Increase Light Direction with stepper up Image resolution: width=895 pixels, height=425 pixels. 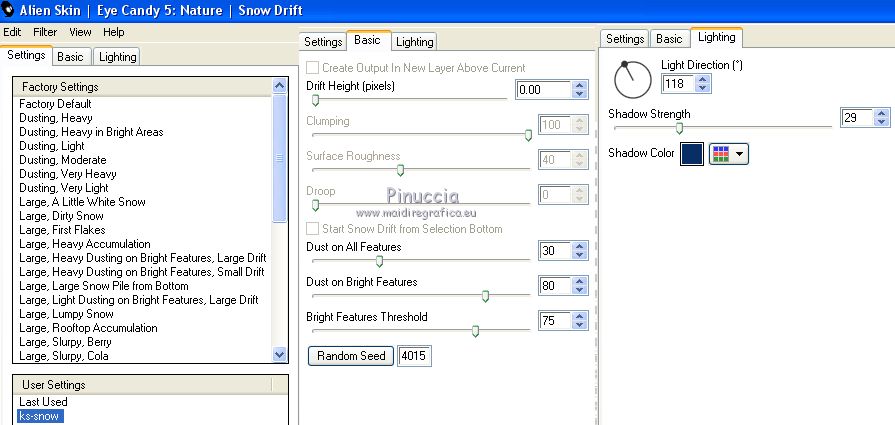coord(704,80)
